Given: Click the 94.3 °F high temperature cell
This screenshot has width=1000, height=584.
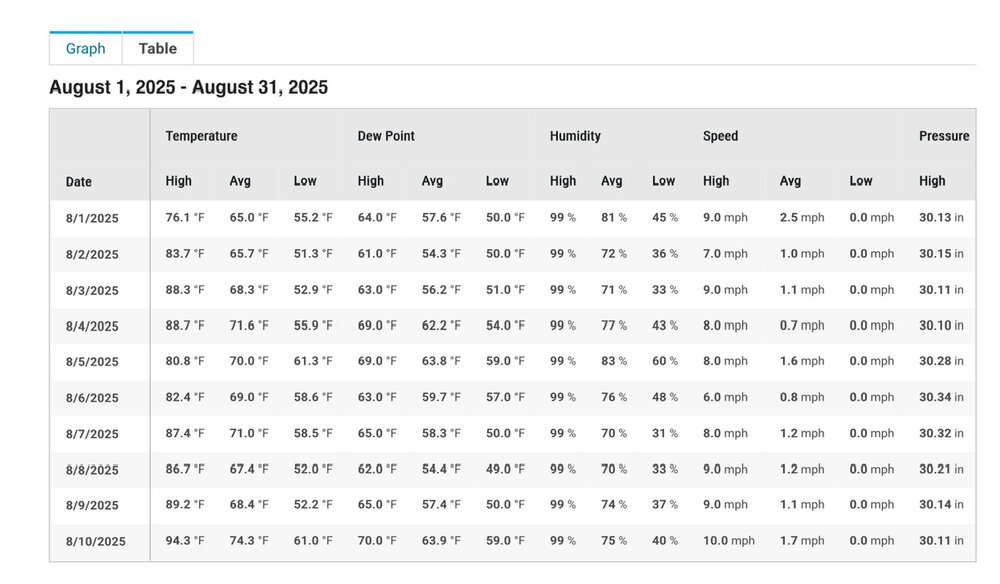Looking at the screenshot, I should [x=185, y=541].
